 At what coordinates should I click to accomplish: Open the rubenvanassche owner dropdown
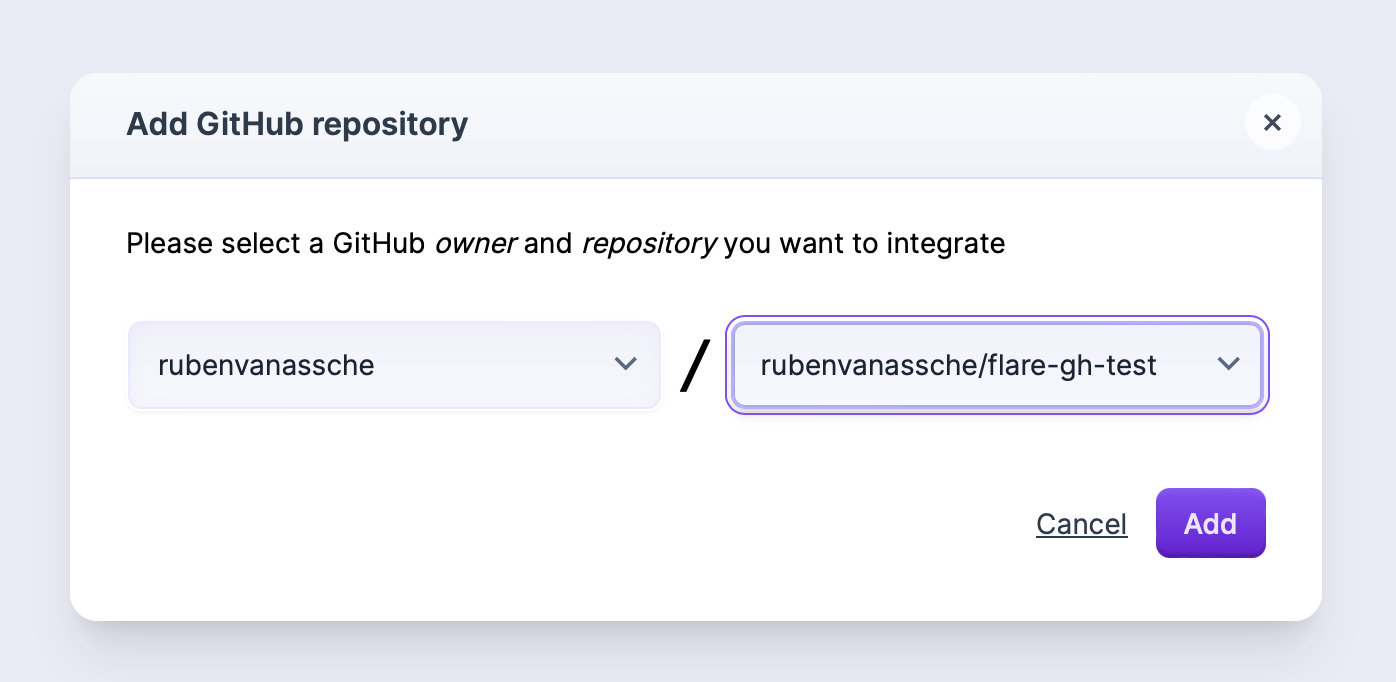tap(394, 365)
